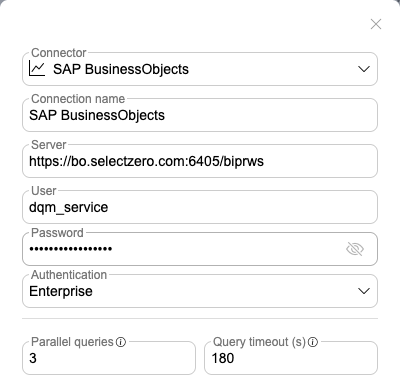Click the User field containing dqm_service

point(200,207)
